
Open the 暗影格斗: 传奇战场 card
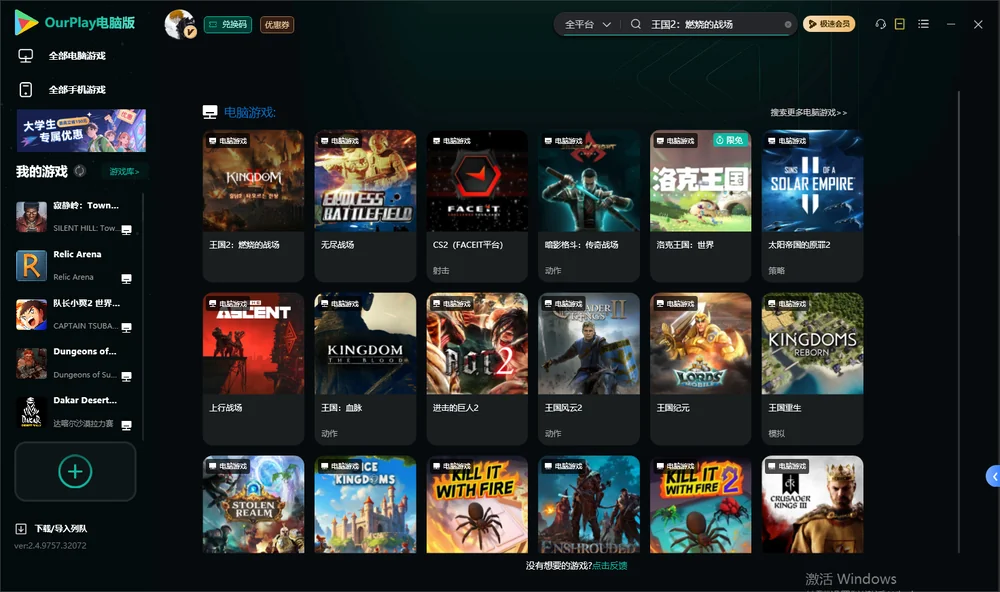pos(589,205)
